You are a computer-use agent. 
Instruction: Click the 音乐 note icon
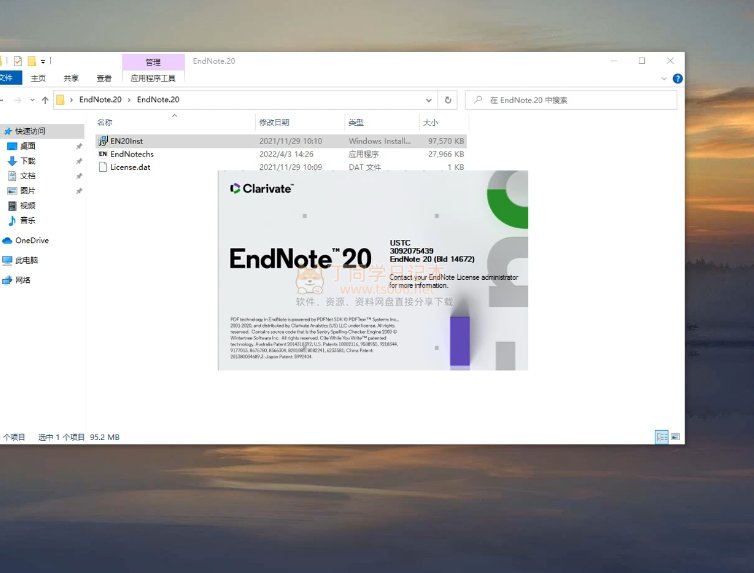12,220
